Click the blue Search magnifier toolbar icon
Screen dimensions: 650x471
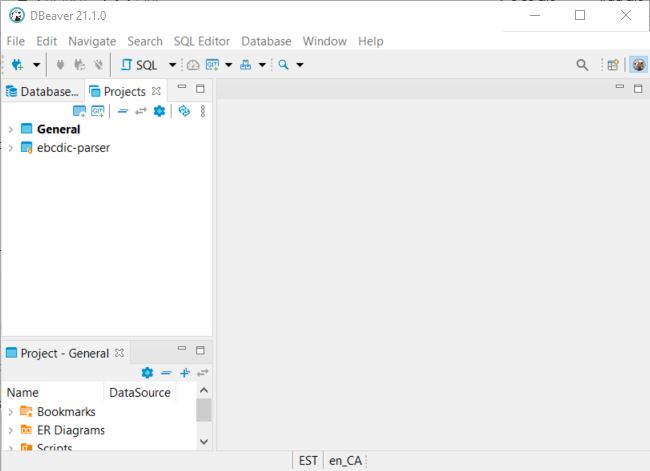[284, 65]
